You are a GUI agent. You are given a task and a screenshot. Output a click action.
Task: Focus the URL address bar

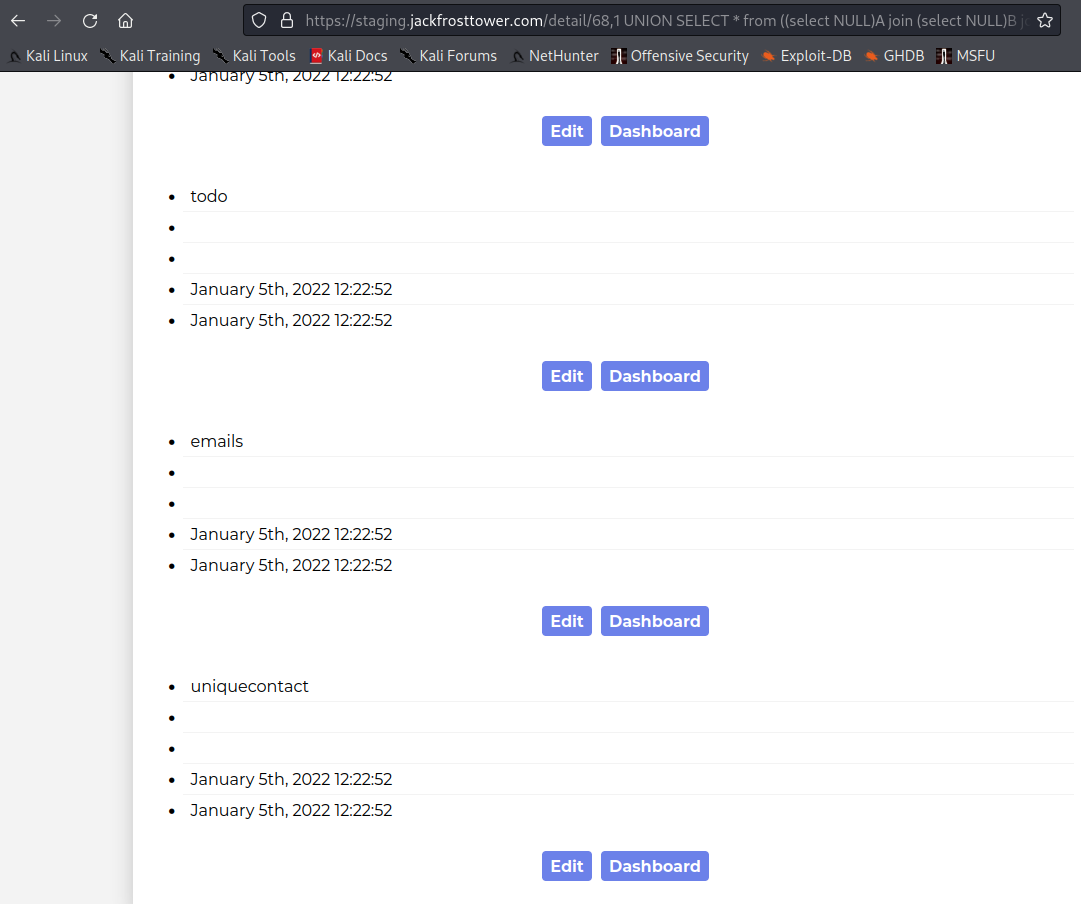tap(660, 20)
